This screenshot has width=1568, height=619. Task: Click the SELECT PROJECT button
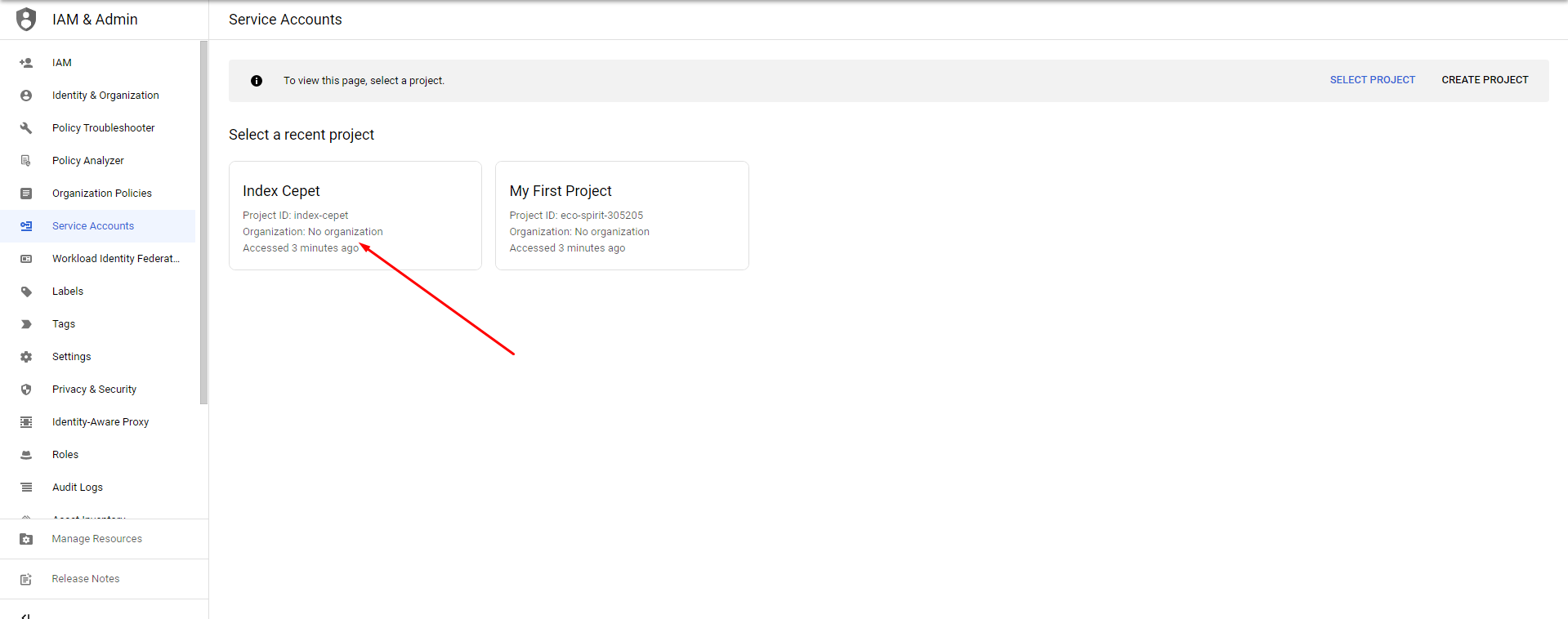tap(1373, 80)
